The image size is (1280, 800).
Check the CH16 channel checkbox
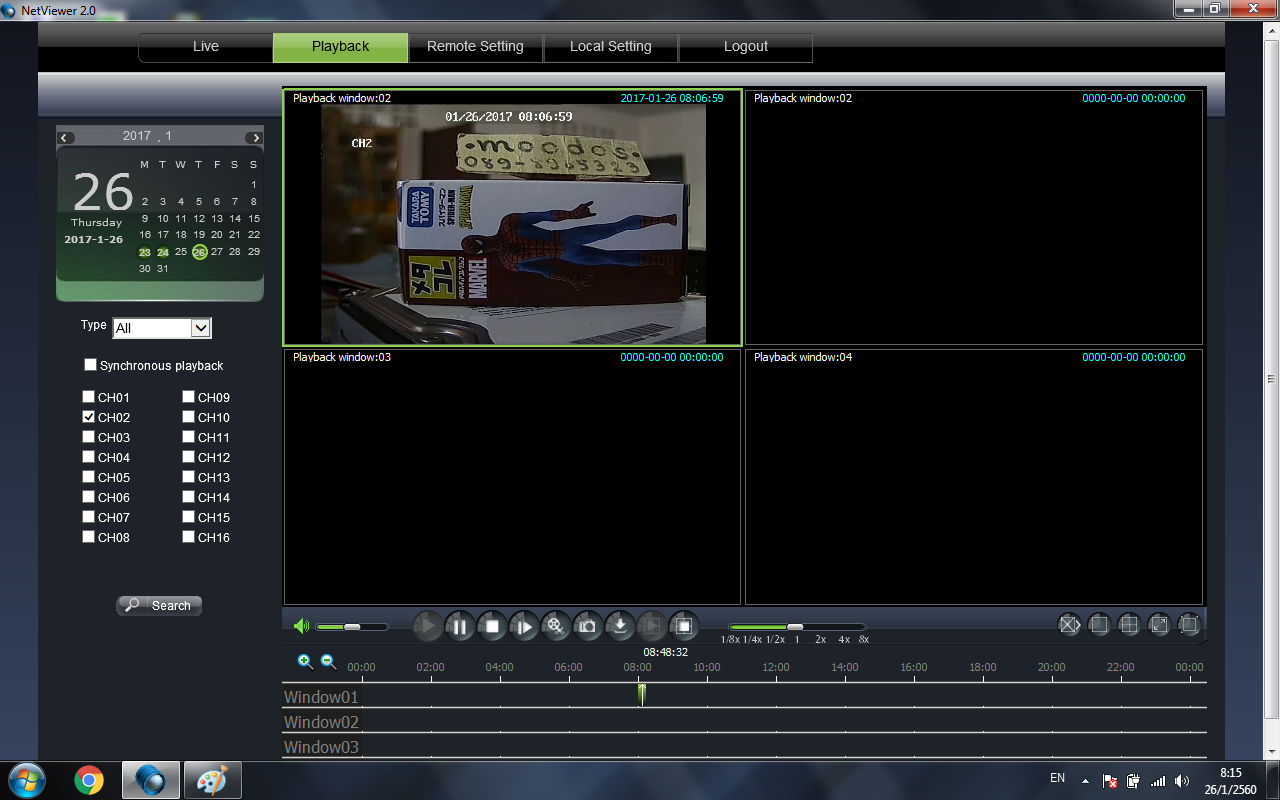click(x=188, y=537)
